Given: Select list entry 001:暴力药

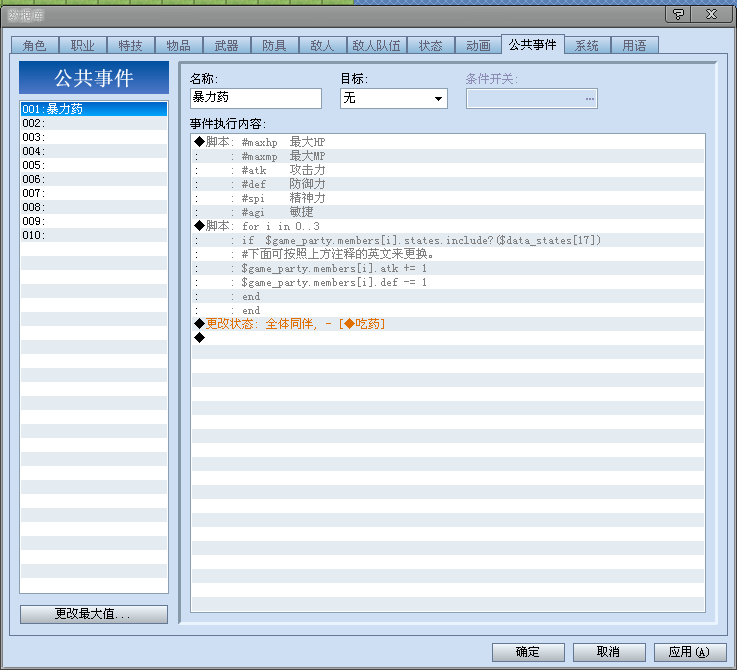Looking at the screenshot, I should (94, 109).
